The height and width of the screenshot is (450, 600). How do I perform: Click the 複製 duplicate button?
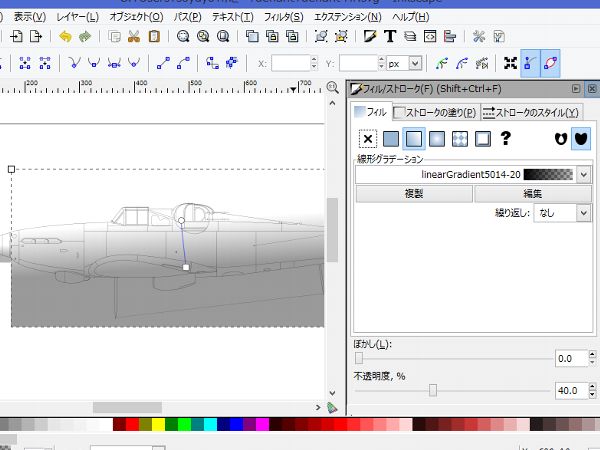tap(413, 194)
